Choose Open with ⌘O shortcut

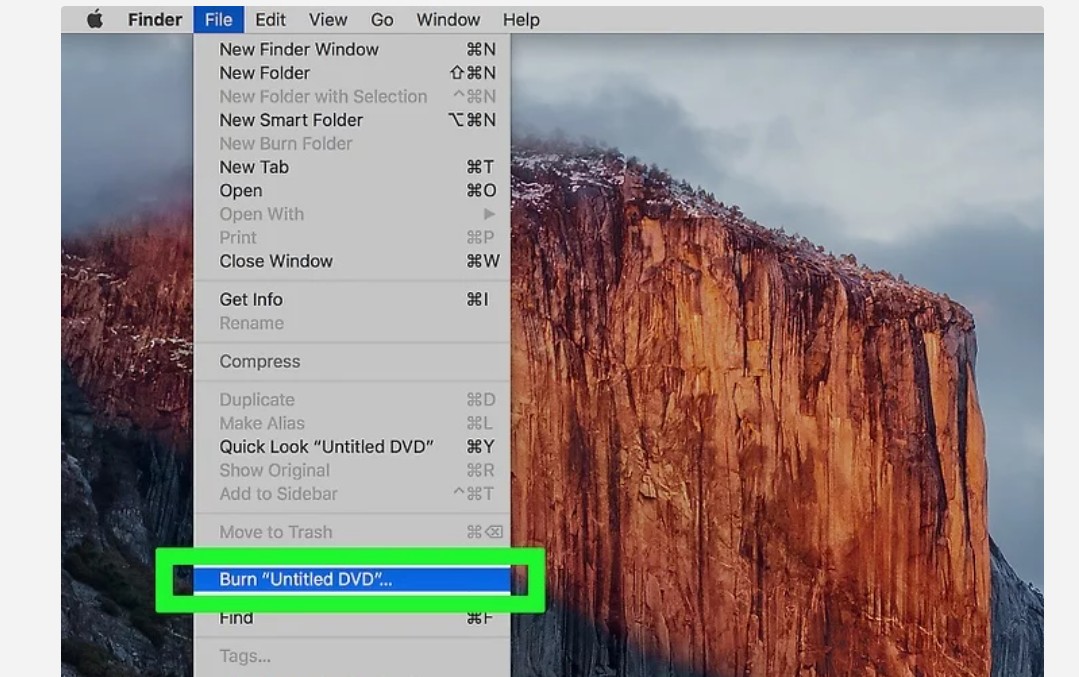click(352, 191)
